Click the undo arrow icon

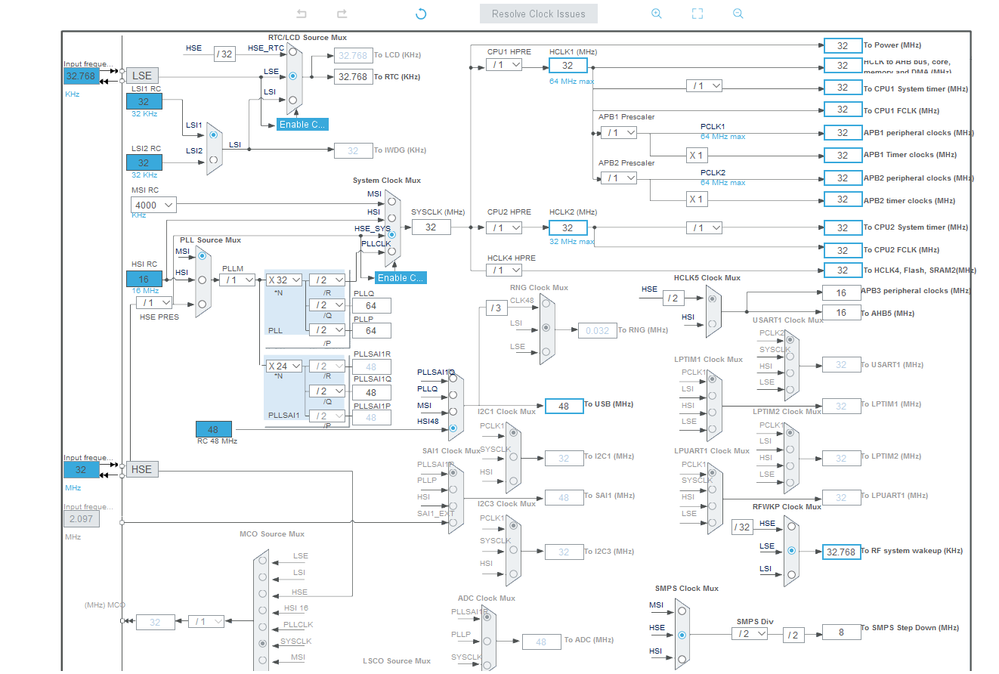pos(301,13)
